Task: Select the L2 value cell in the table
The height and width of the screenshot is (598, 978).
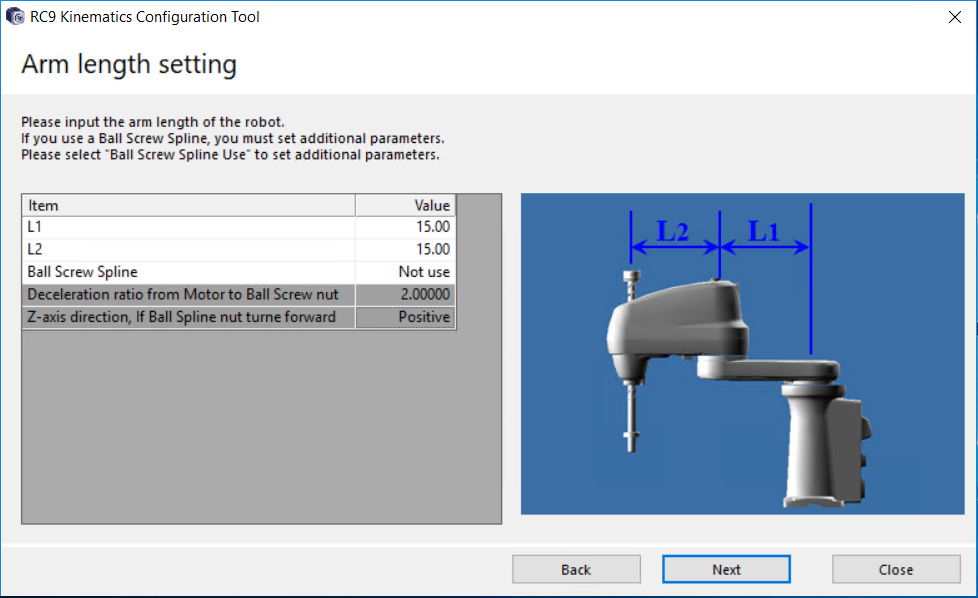Action: (405, 249)
